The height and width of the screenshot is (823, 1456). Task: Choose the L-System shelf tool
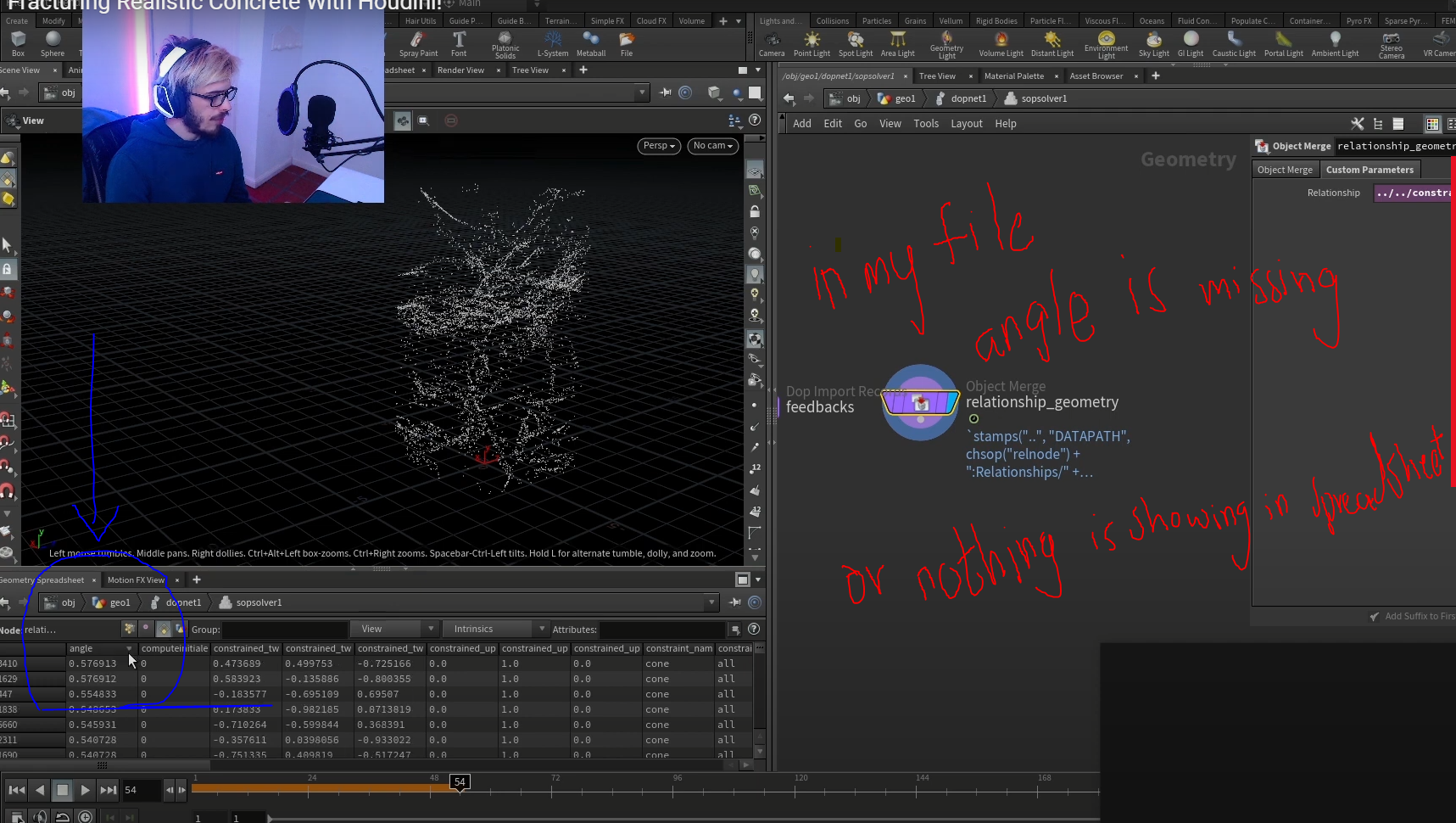(x=553, y=43)
